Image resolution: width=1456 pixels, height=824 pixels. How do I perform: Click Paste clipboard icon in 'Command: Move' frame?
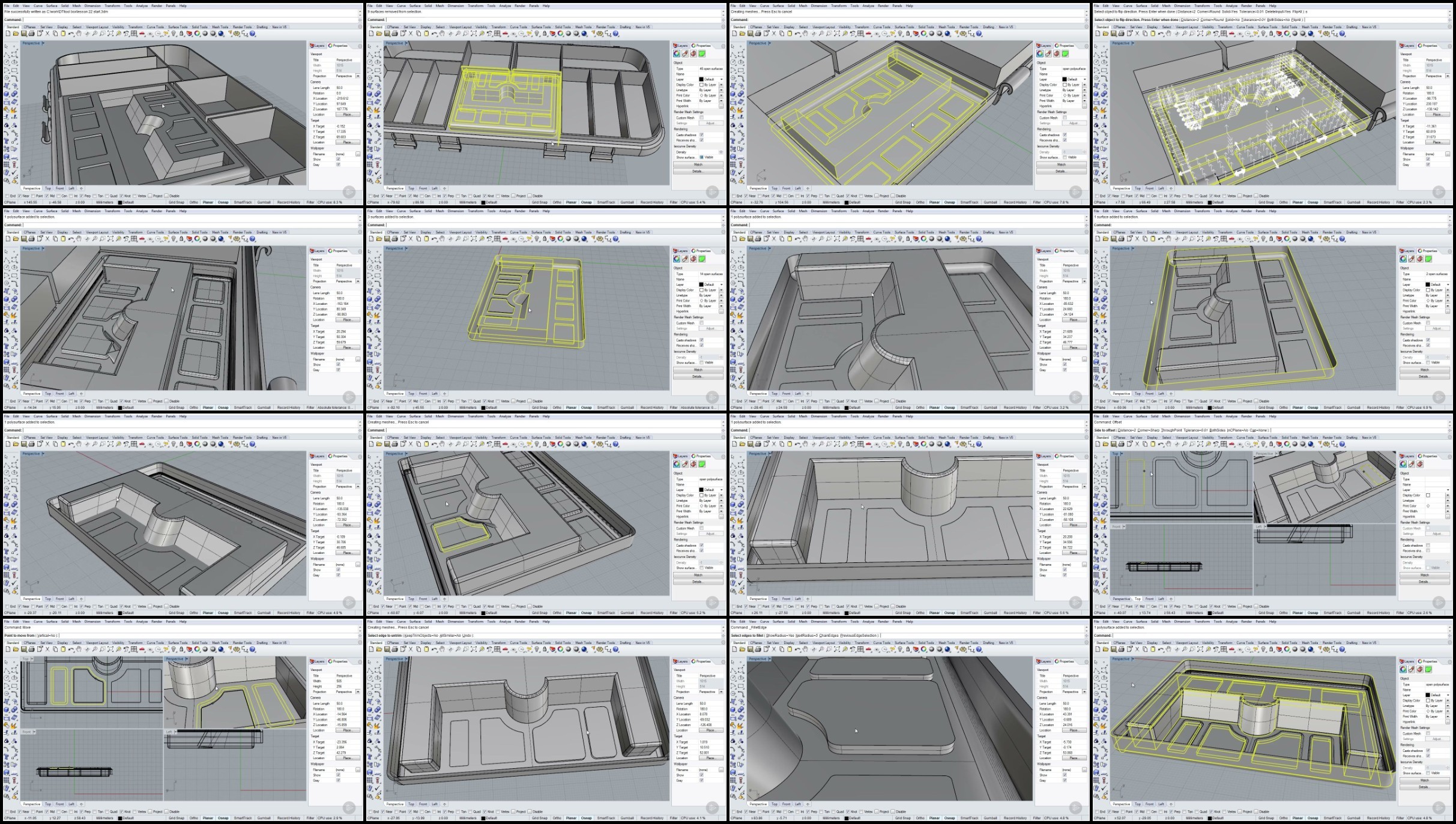pos(63,649)
